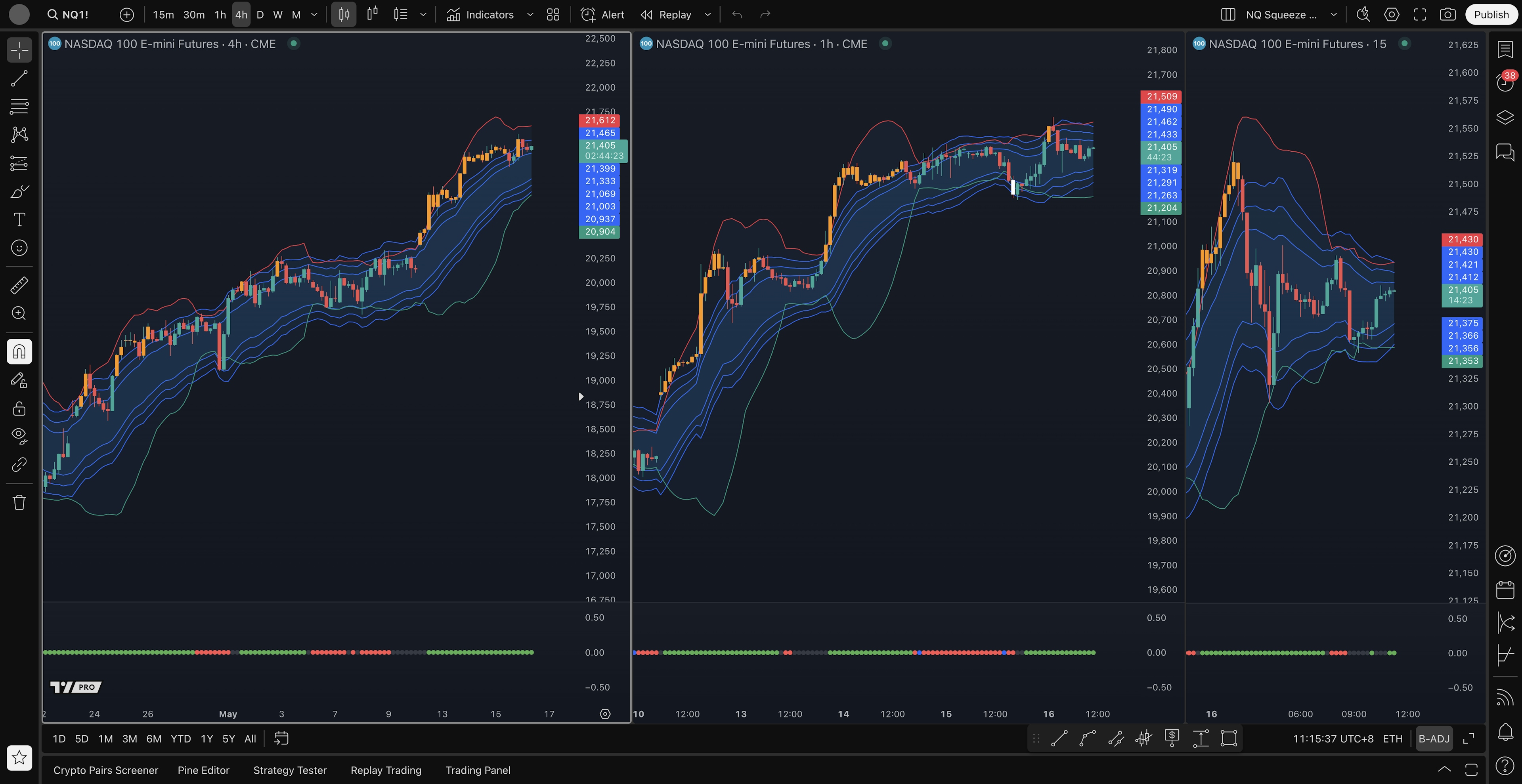1522x784 pixels.
Task: Toggle the Magnet mode tool
Action: point(19,352)
